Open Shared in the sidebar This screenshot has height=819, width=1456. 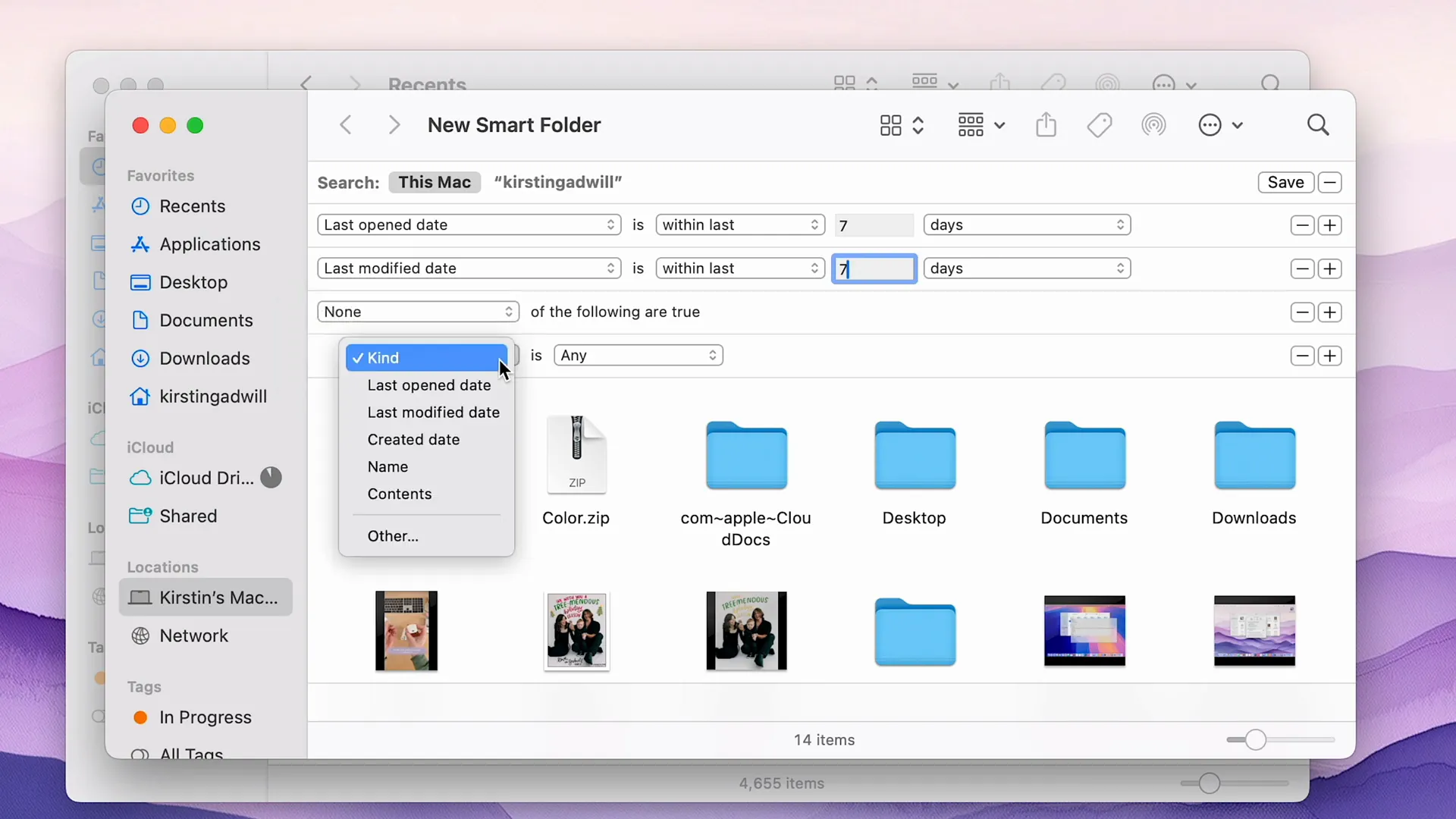205,516
